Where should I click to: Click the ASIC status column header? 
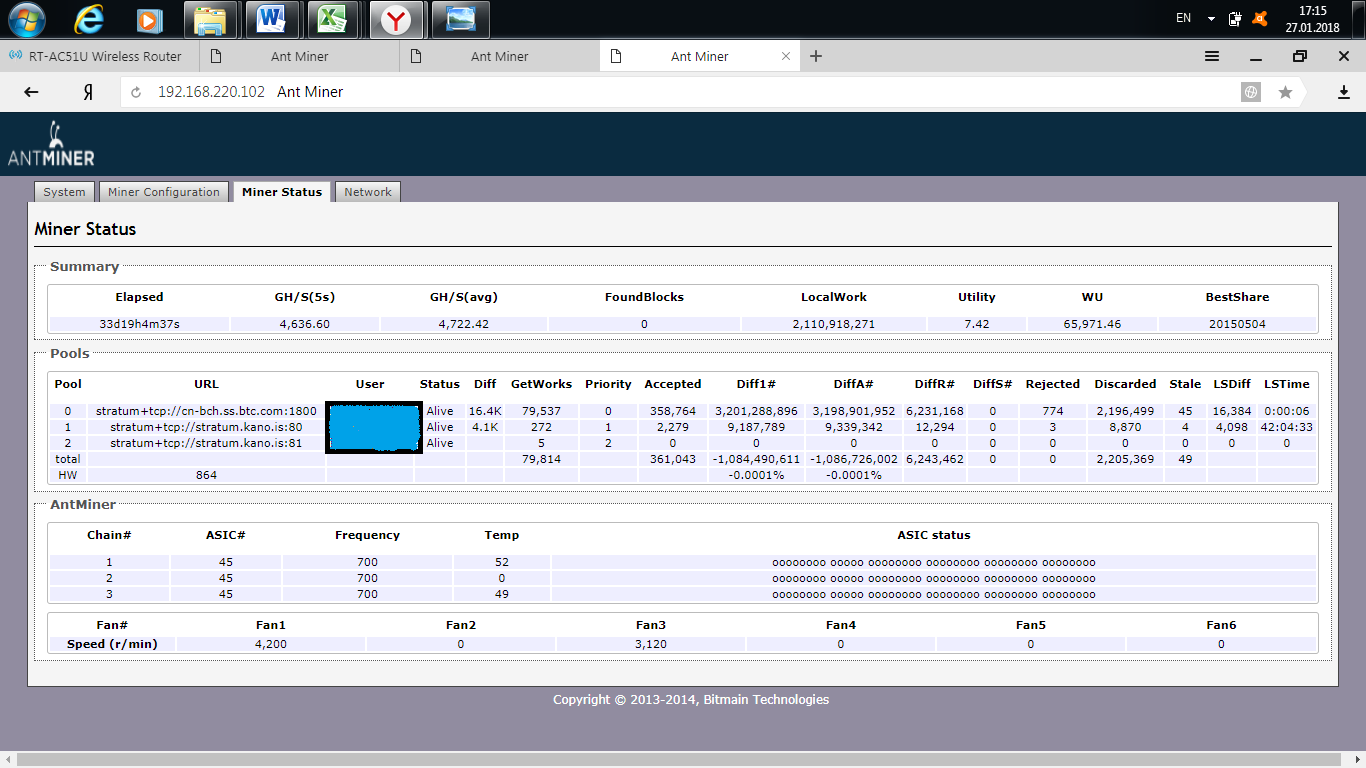click(x=934, y=535)
